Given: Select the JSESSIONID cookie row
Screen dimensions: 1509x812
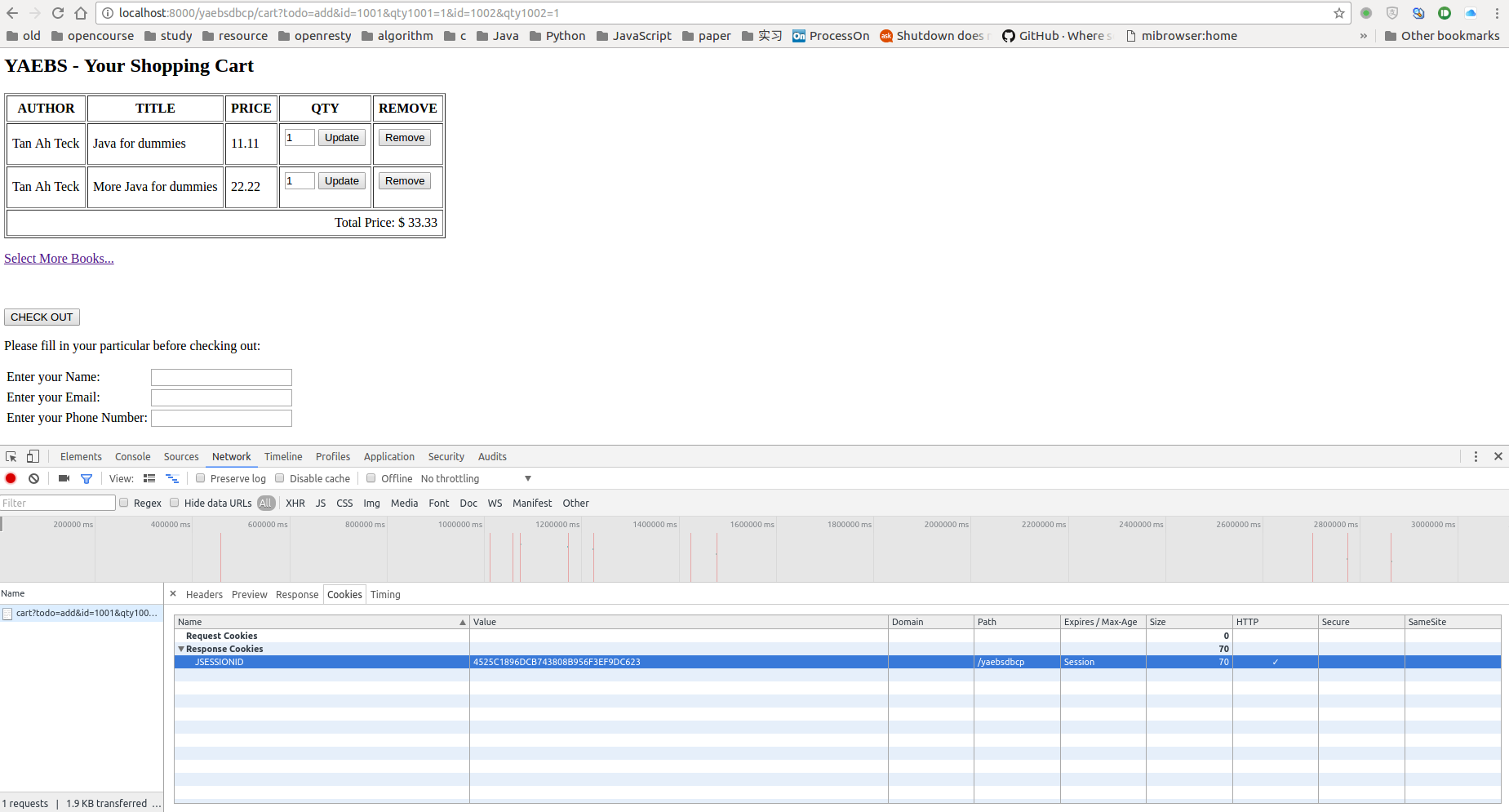Looking at the screenshot, I should (x=837, y=662).
